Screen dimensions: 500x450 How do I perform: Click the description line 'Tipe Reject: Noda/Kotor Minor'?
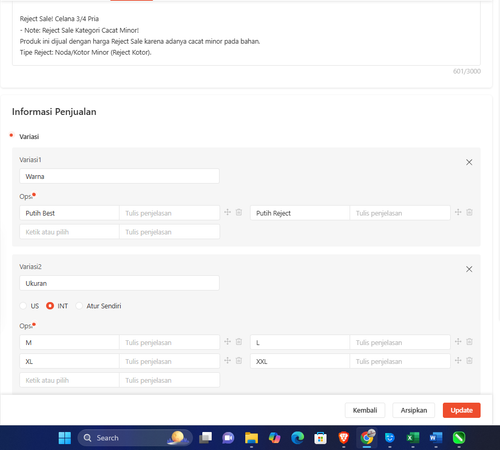85,52
